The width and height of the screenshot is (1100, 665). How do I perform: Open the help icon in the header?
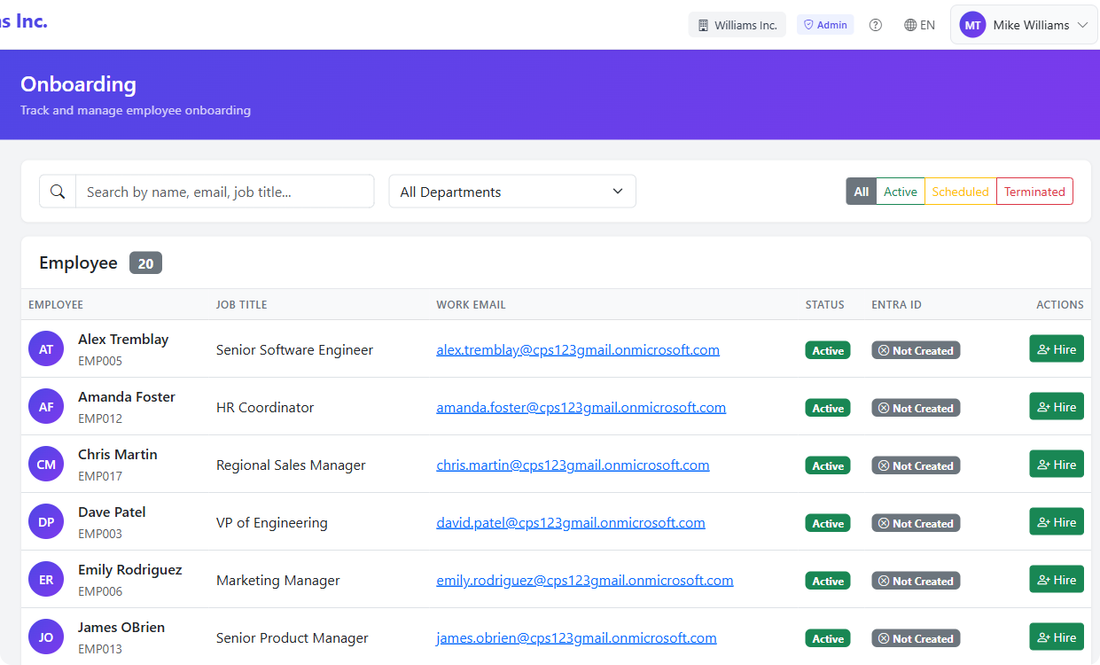(x=875, y=24)
